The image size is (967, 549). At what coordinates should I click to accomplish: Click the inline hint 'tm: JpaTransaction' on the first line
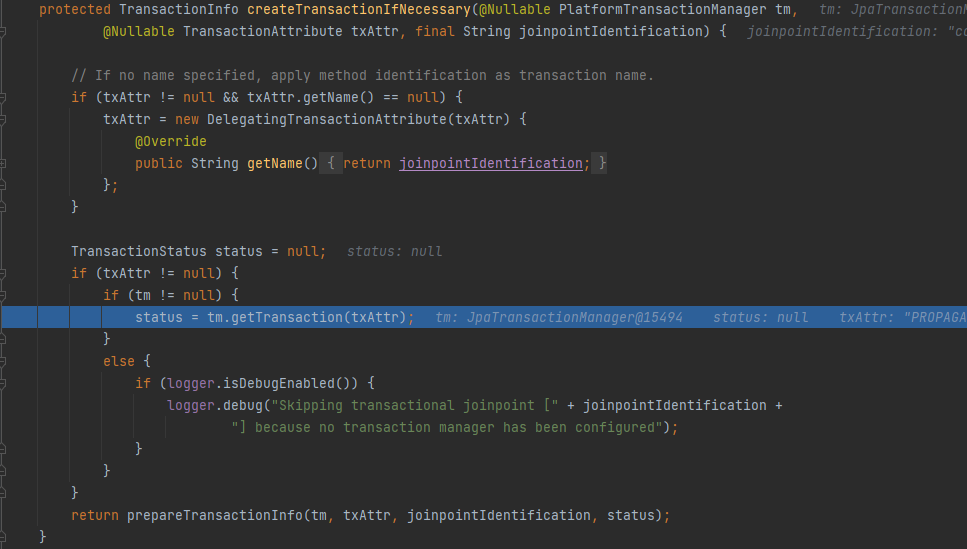click(x=892, y=10)
